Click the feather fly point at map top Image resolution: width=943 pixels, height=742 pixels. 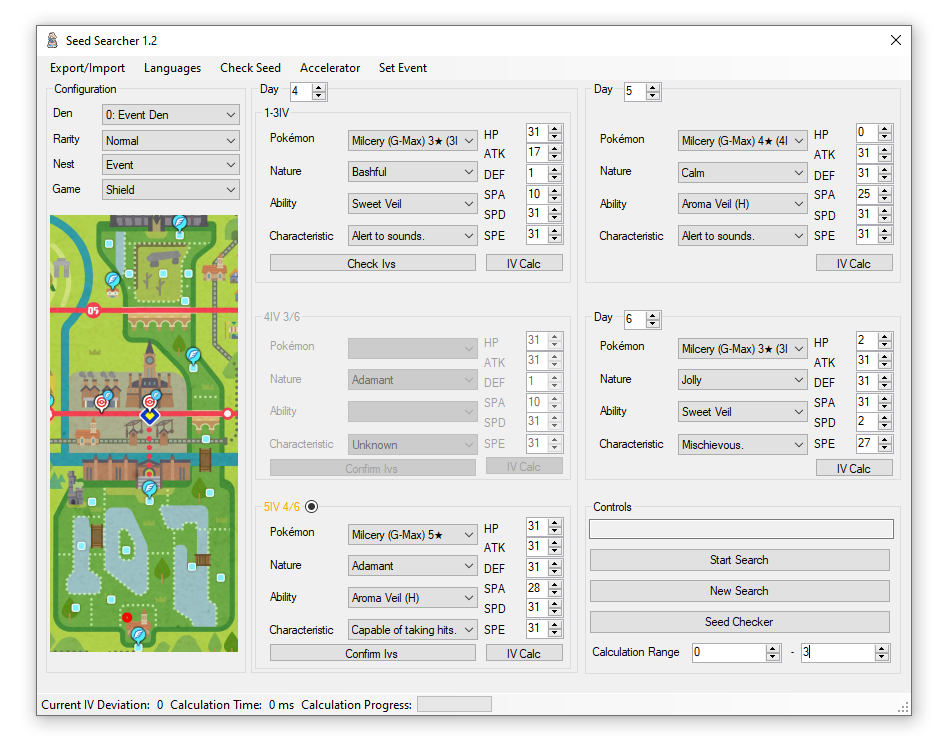(180, 222)
